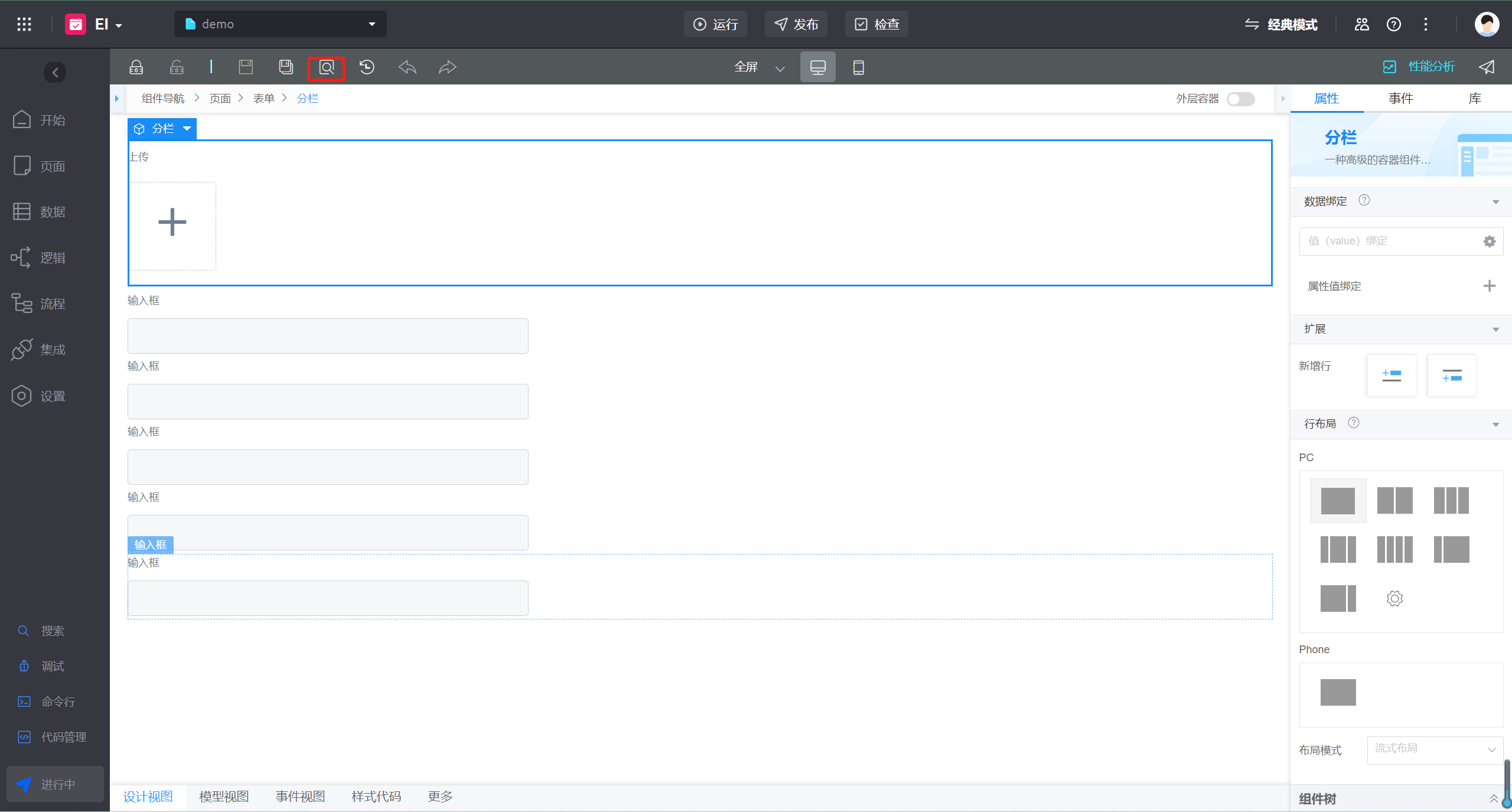Click the 发布 button
The image size is (1512, 812).
point(796,24)
